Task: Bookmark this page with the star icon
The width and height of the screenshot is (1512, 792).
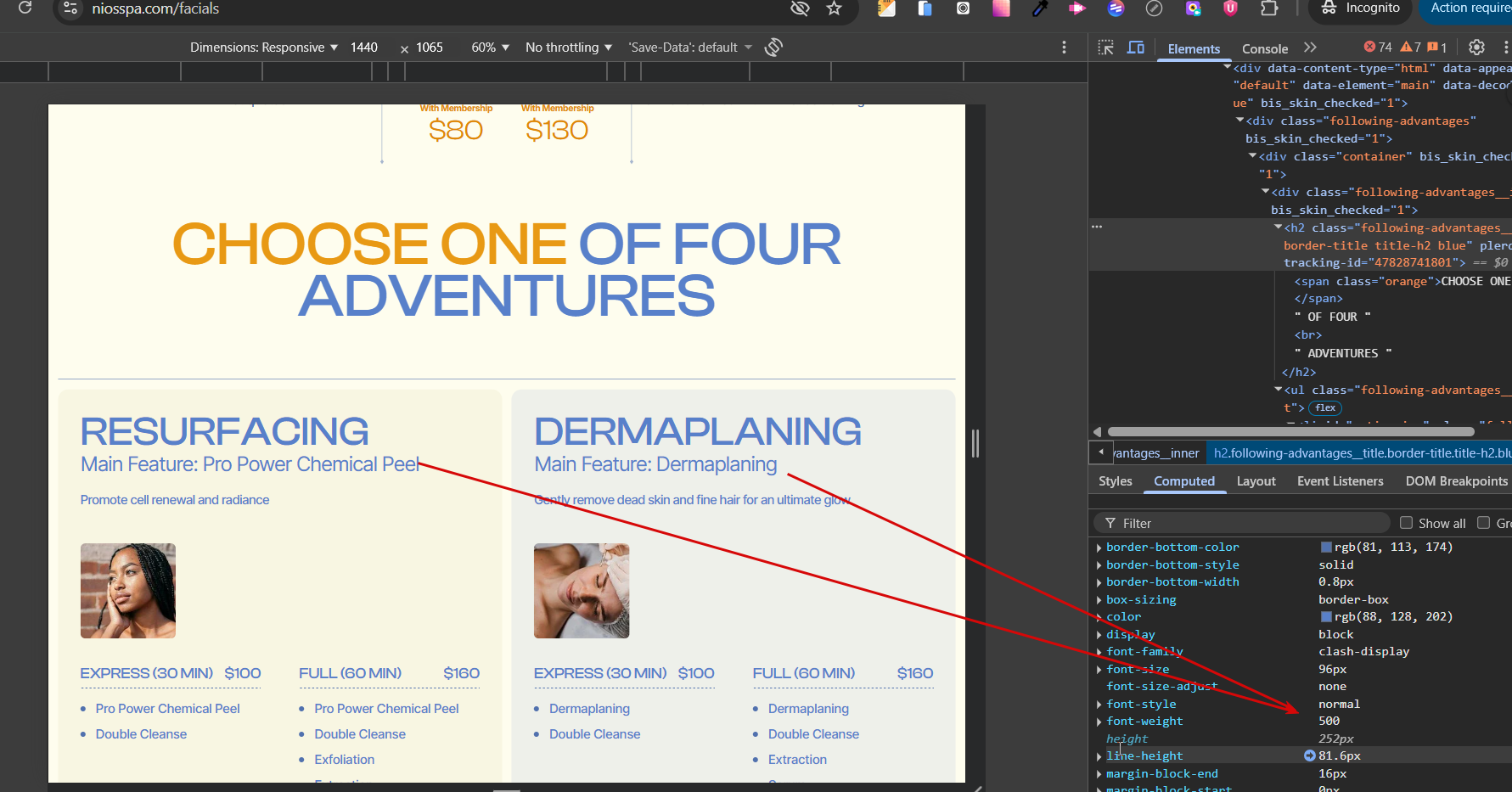Action: (834, 8)
